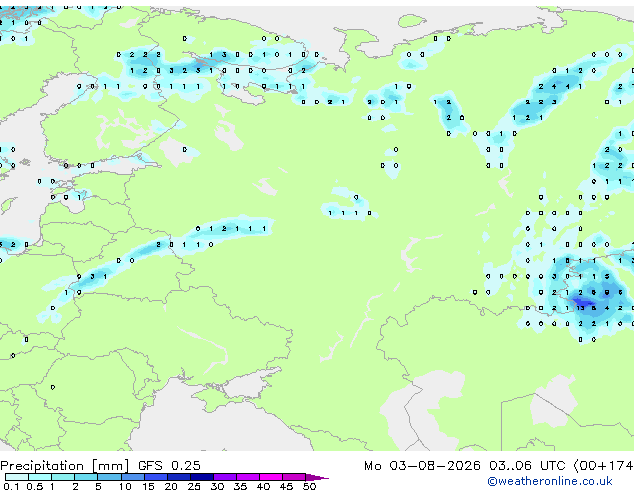The image size is (634, 490).
Task: Click the "0.1" legend label
Action: (x=11, y=486)
